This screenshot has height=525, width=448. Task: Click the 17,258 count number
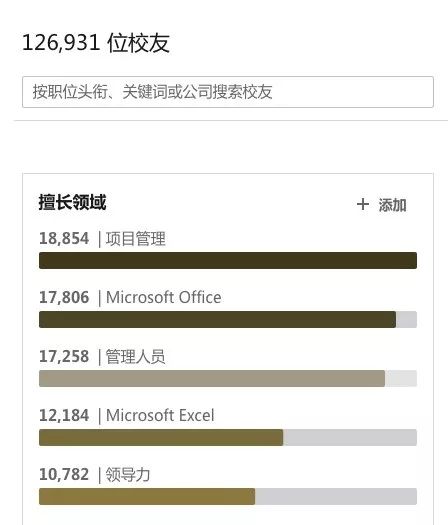tap(64, 357)
